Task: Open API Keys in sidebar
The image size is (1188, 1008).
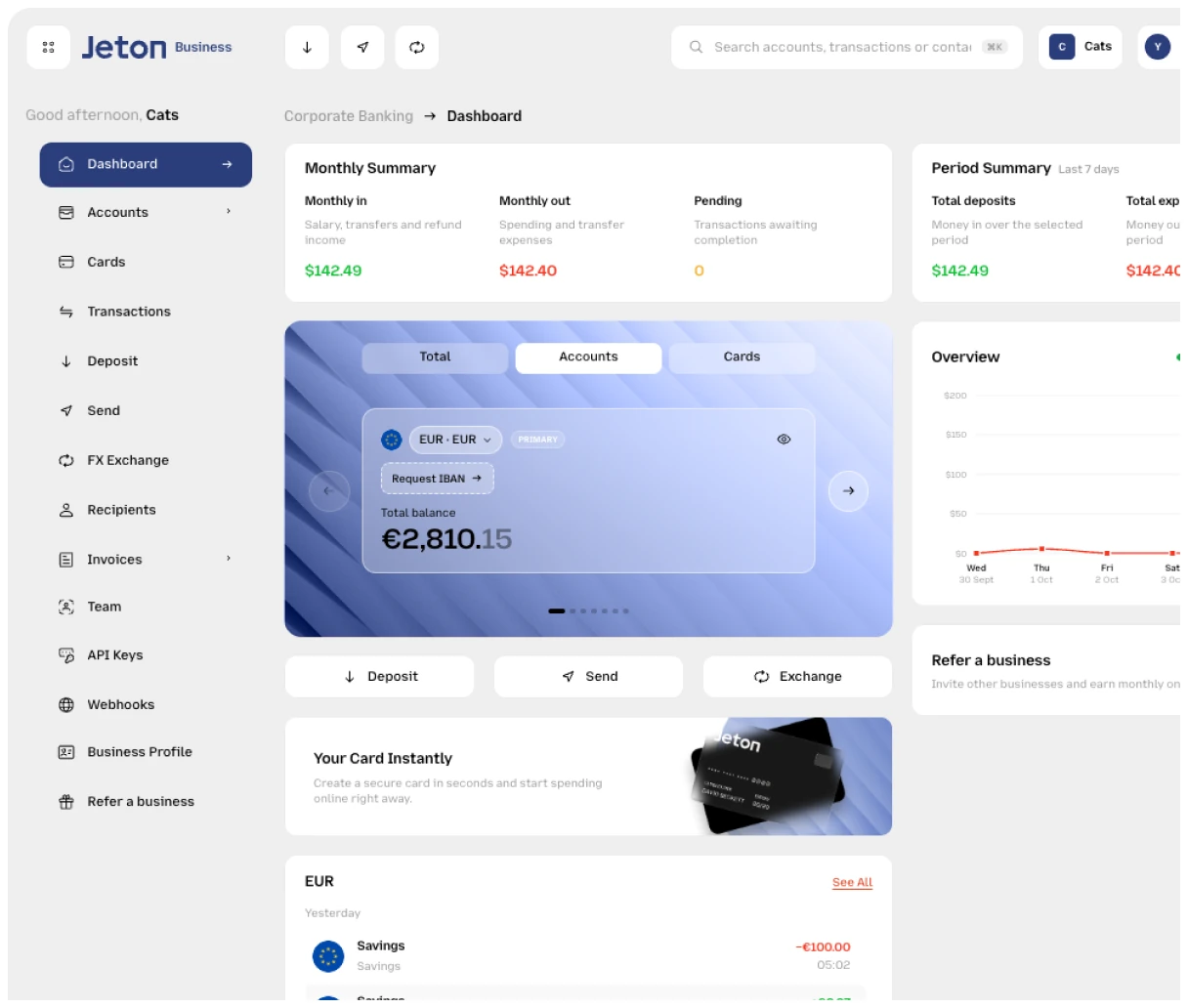Action: point(146,655)
